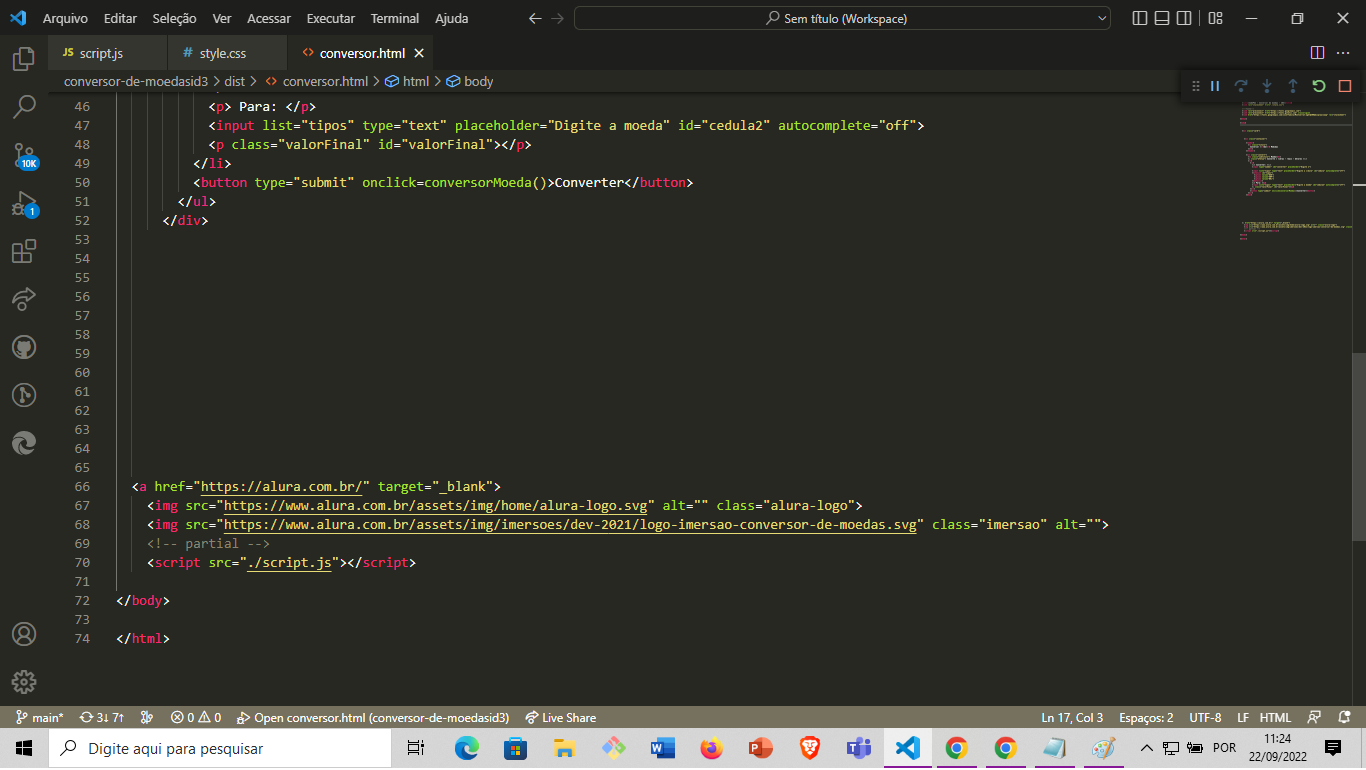Toggle the primary side bar
The image size is (1366, 770).
pyautogui.click(x=1140, y=18)
